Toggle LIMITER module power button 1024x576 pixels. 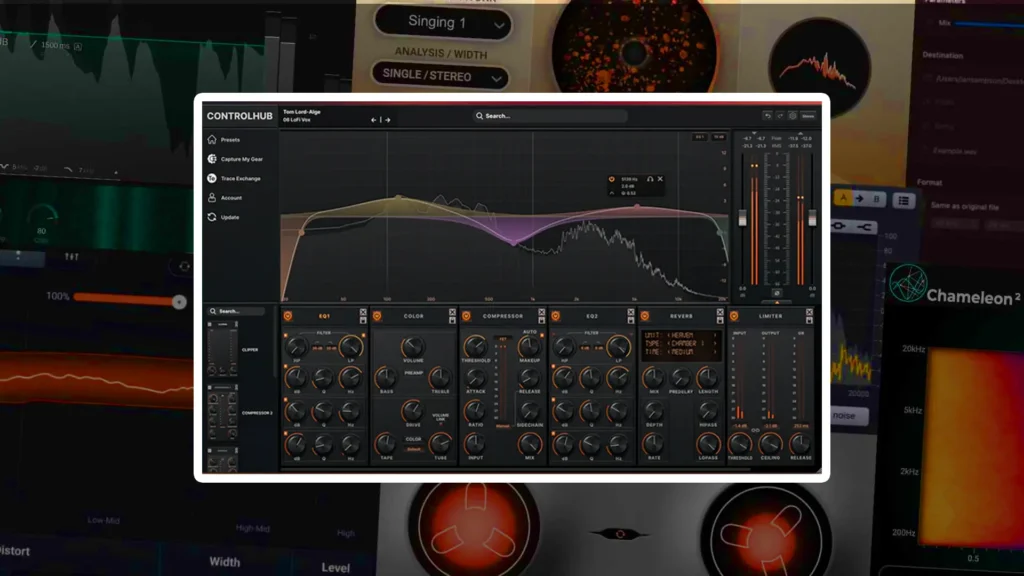734,316
